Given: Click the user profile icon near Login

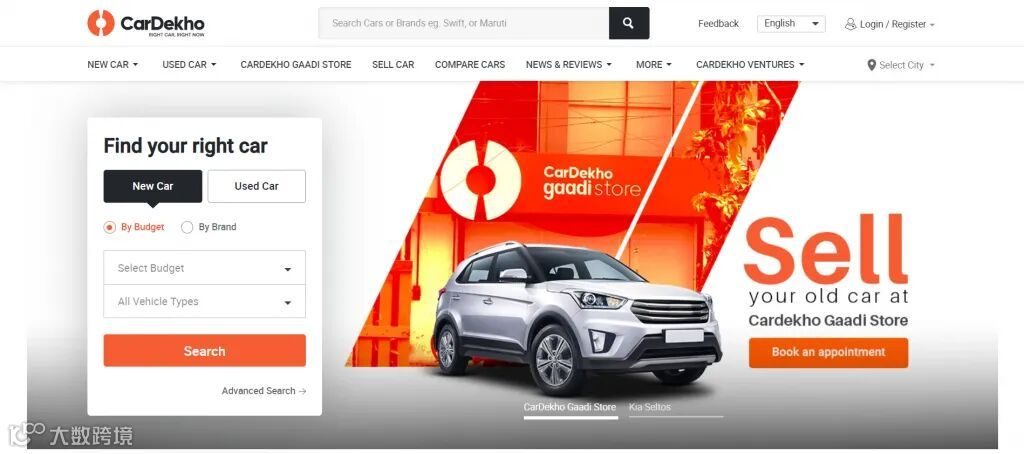Looking at the screenshot, I should coord(850,24).
